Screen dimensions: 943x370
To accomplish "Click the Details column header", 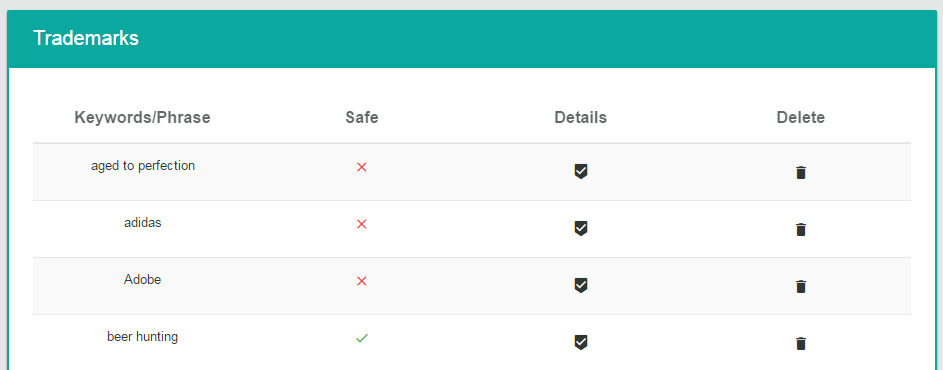I will [x=580, y=117].
